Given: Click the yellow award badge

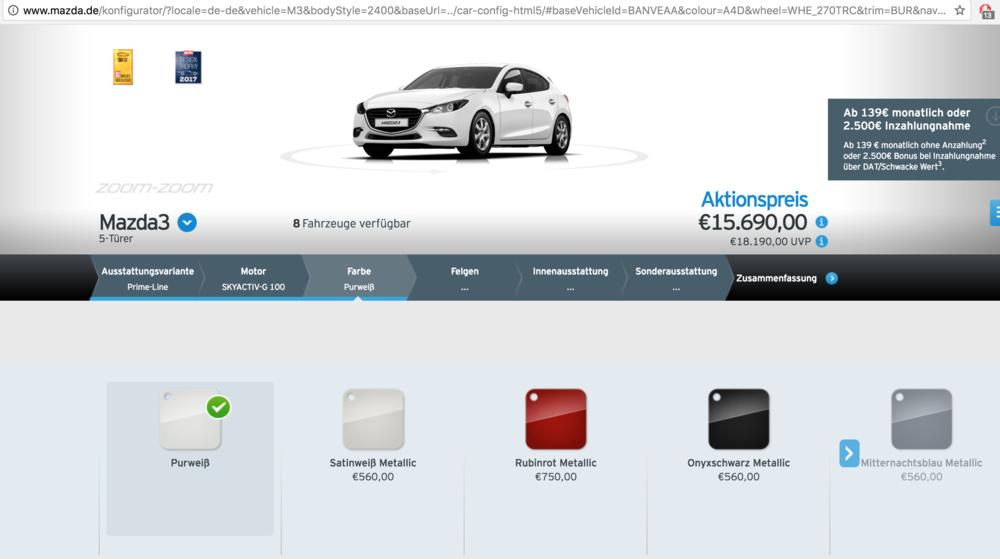Looking at the screenshot, I should (x=123, y=66).
